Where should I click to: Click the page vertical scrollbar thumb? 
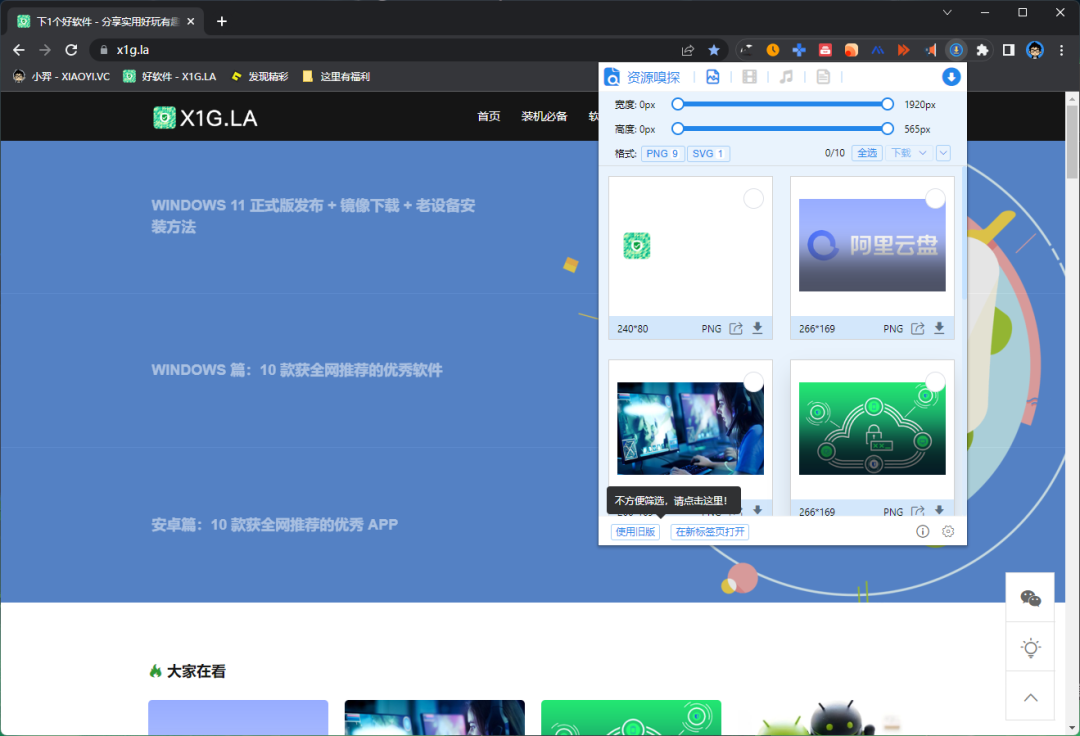[1072, 142]
